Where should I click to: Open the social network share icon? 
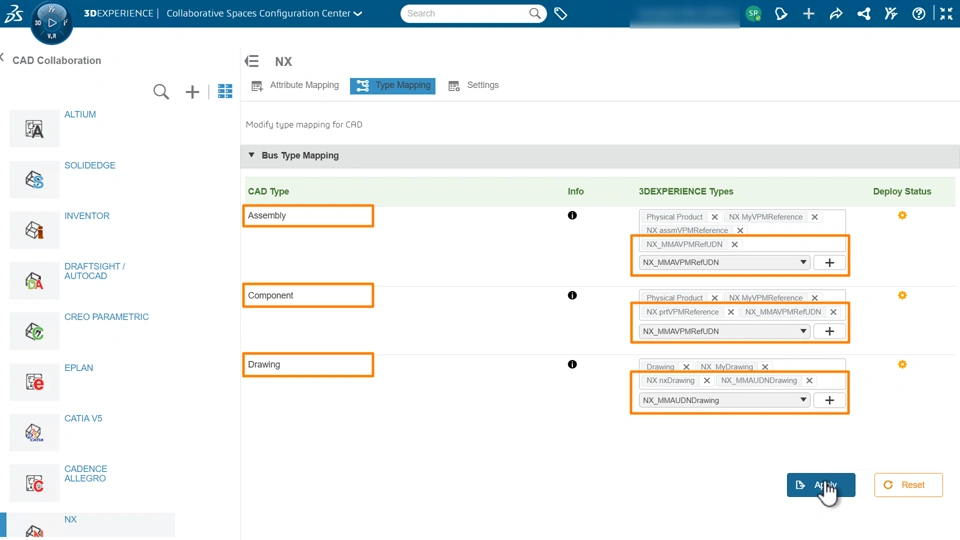click(x=863, y=13)
